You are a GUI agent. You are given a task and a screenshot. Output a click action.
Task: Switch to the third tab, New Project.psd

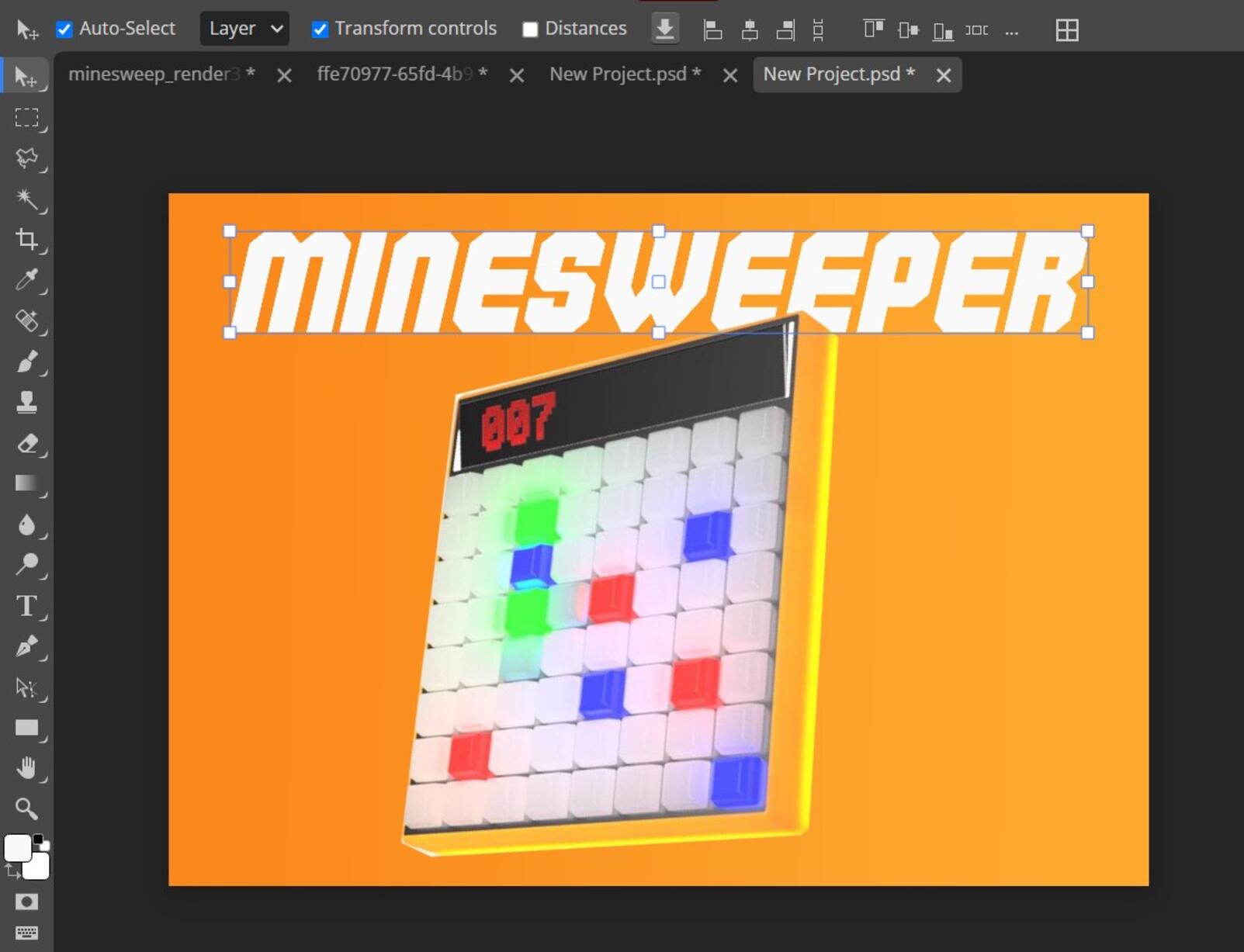625,74
